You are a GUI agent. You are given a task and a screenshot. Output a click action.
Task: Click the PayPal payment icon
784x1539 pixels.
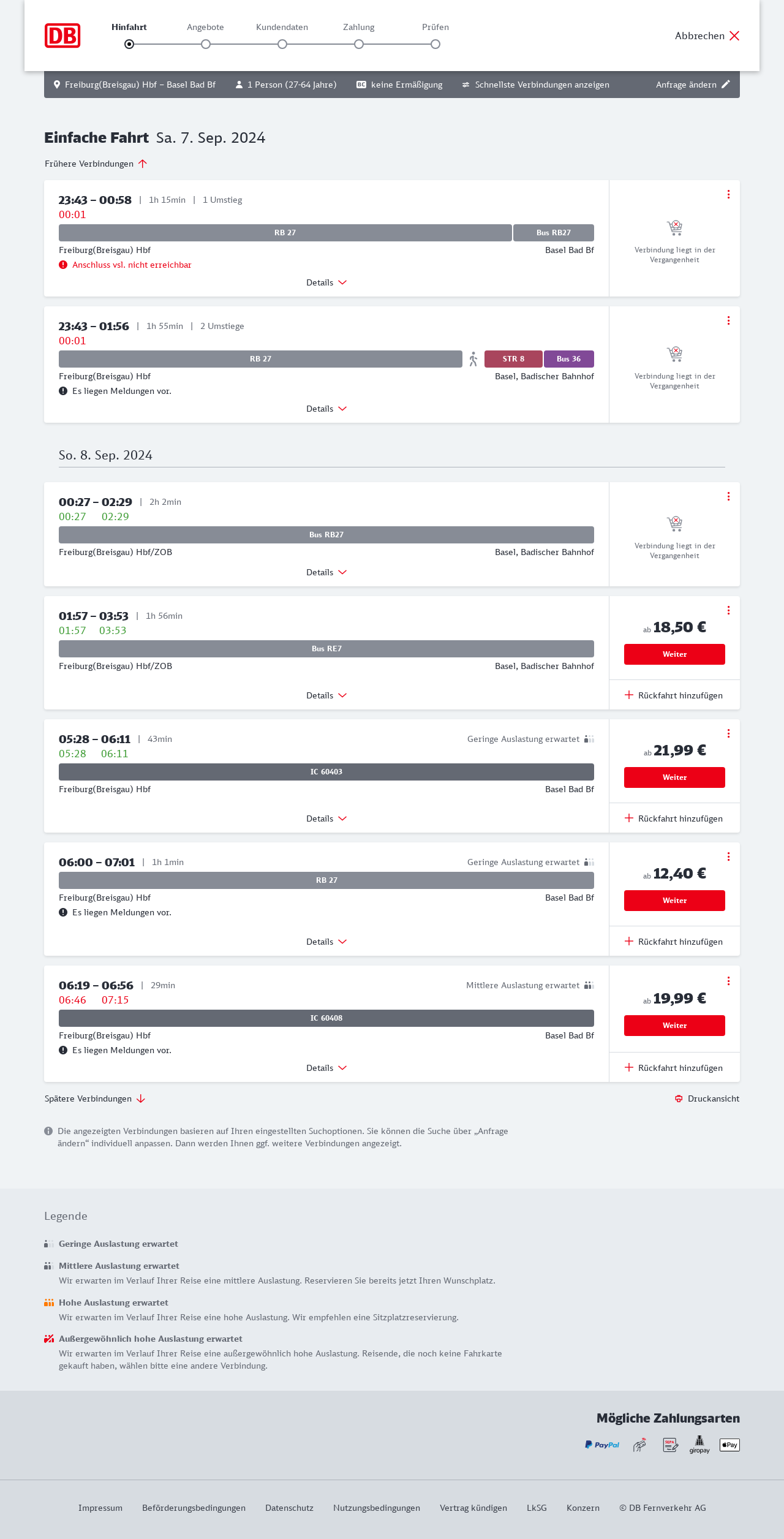(x=602, y=1445)
